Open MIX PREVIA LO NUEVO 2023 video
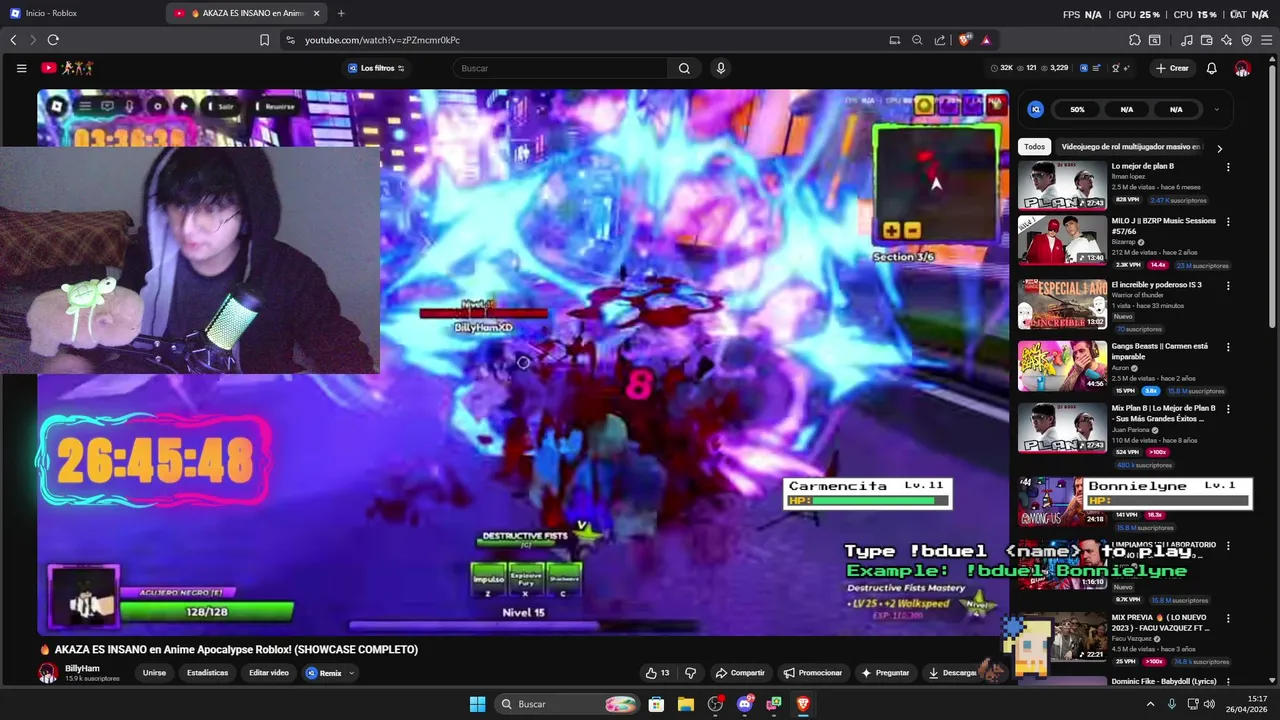The image size is (1280, 720). click(x=1062, y=636)
